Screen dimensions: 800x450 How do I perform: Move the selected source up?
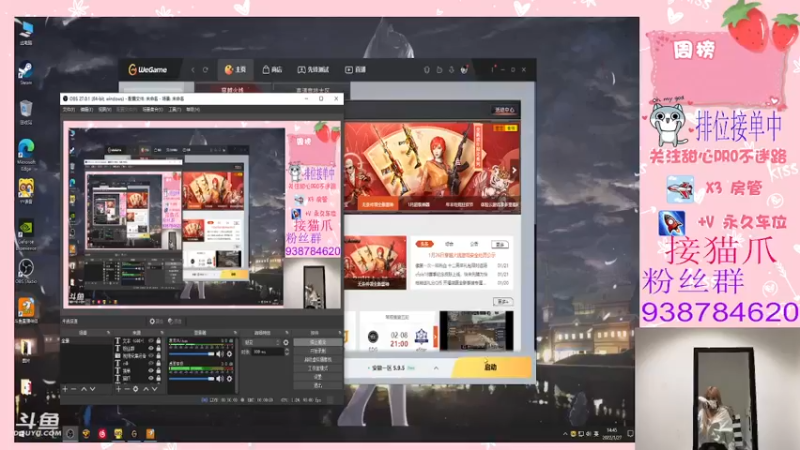click(x=146, y=389)
